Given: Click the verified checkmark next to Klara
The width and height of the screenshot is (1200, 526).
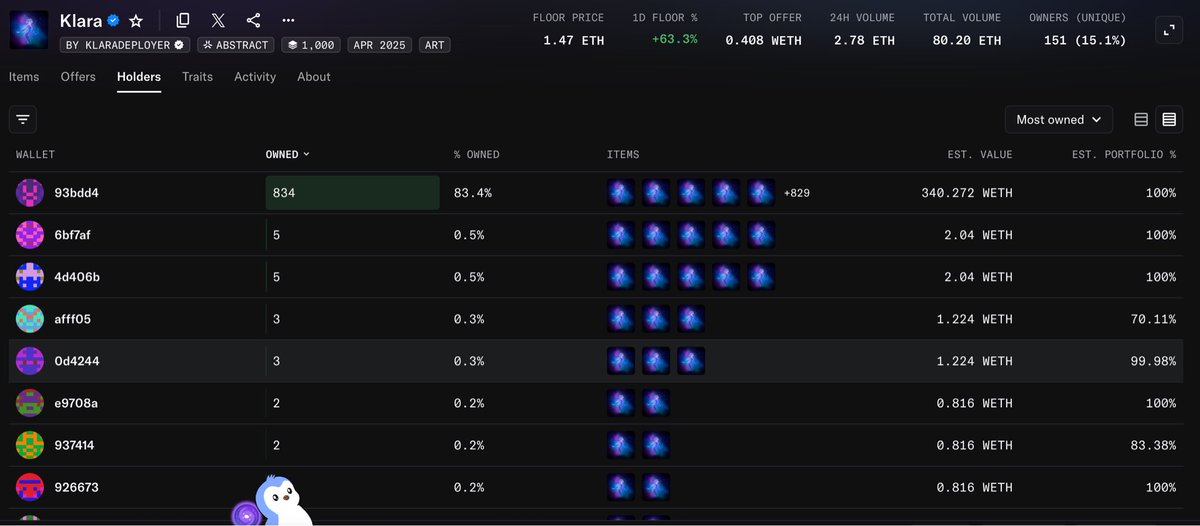Looking at the screenshot, I should point(114,20).
